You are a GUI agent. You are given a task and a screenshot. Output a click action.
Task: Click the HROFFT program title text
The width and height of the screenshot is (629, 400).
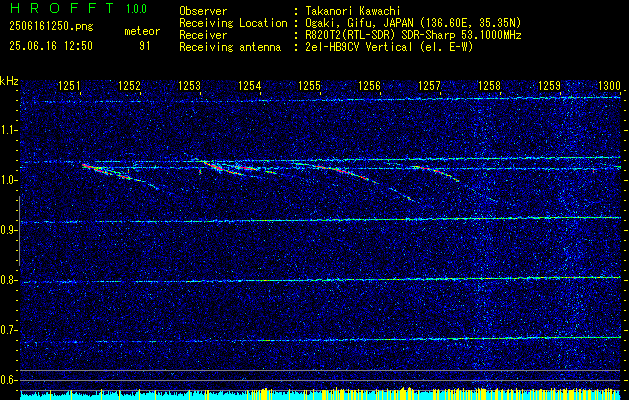[62, 8]
